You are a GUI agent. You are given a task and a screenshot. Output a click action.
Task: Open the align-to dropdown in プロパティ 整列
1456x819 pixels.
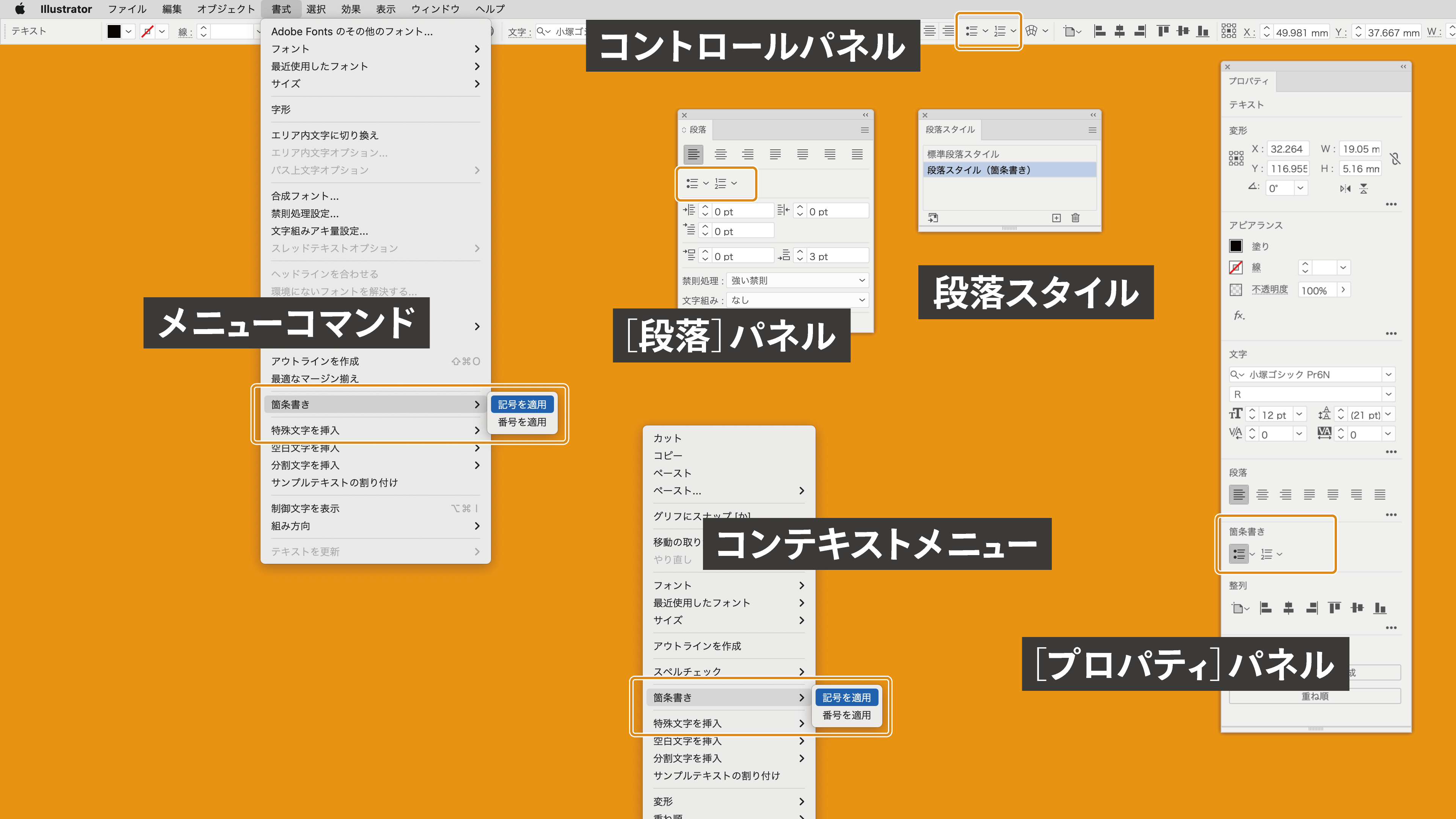(1240, 608)
